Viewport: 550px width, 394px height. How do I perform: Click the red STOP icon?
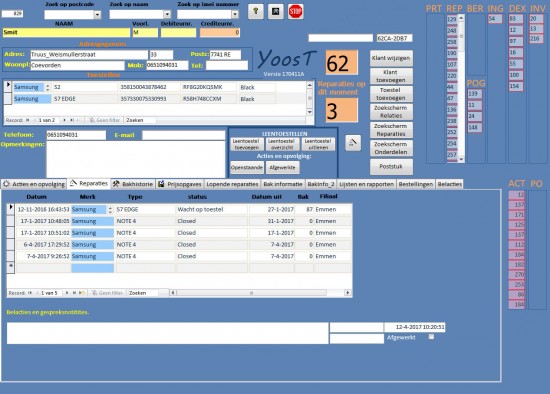(295, 12)
